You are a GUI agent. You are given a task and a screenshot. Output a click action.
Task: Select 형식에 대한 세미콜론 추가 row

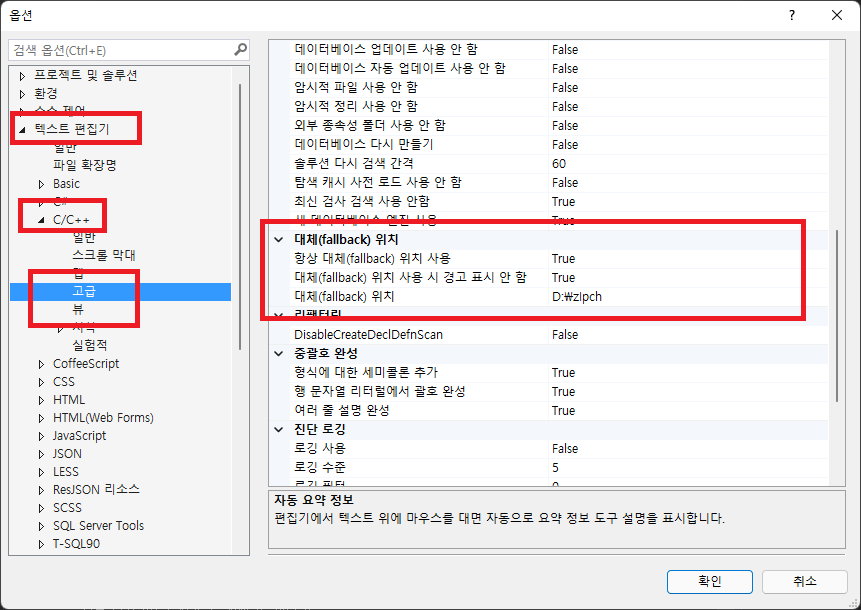[x=560, y=373]
